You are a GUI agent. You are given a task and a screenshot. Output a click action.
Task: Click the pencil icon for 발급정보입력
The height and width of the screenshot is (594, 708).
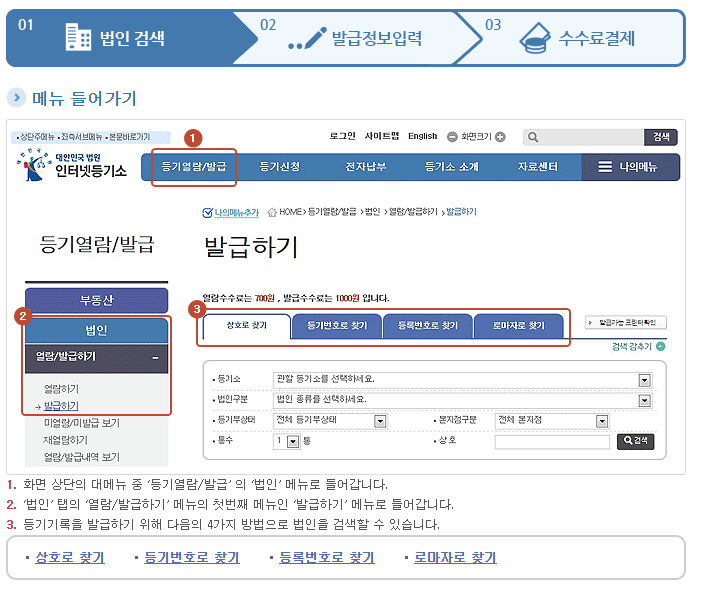[x=307, y=39]
